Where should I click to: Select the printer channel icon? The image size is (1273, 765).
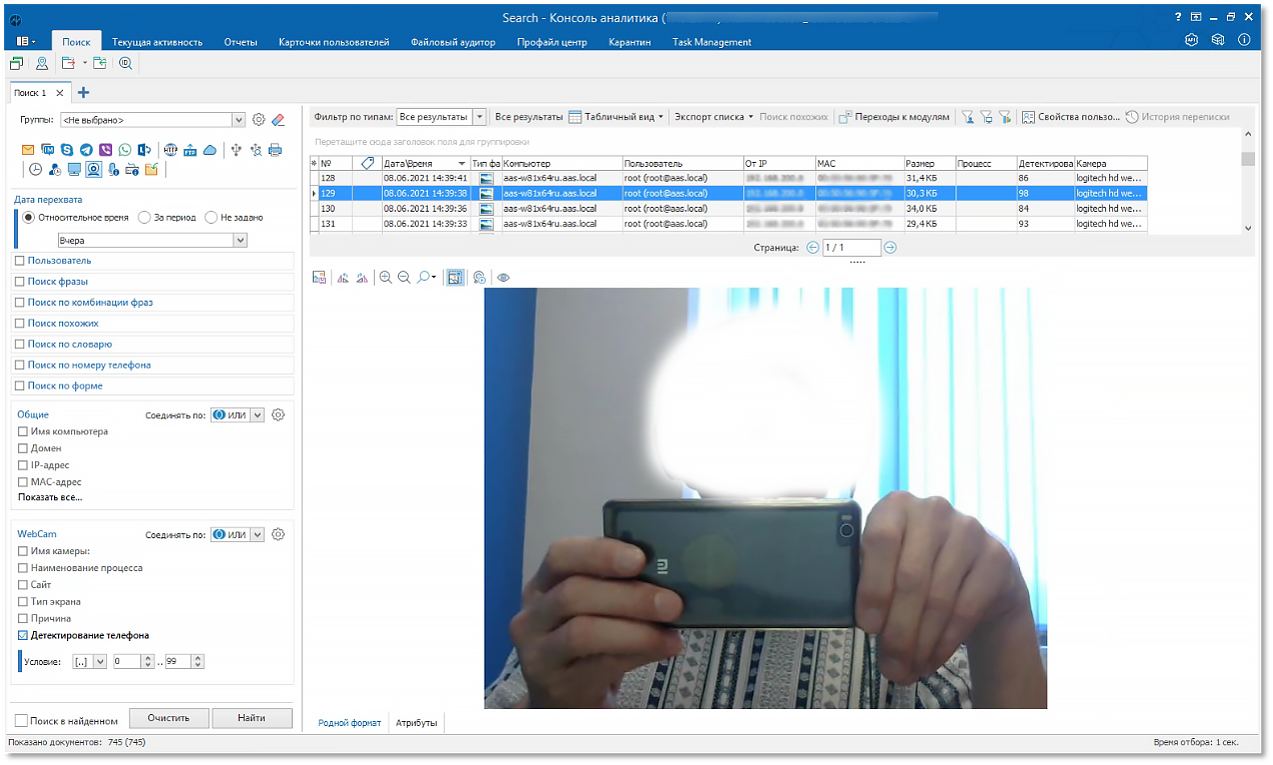(x=275, y=150)
